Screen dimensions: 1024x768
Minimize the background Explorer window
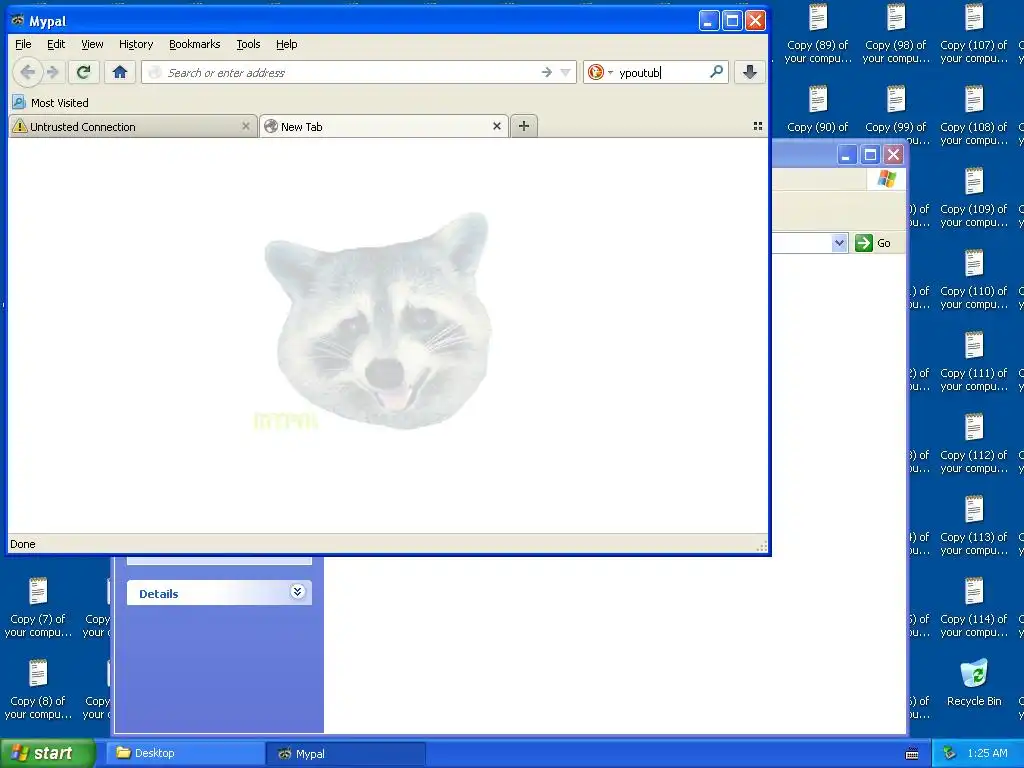tap(846, 155)
